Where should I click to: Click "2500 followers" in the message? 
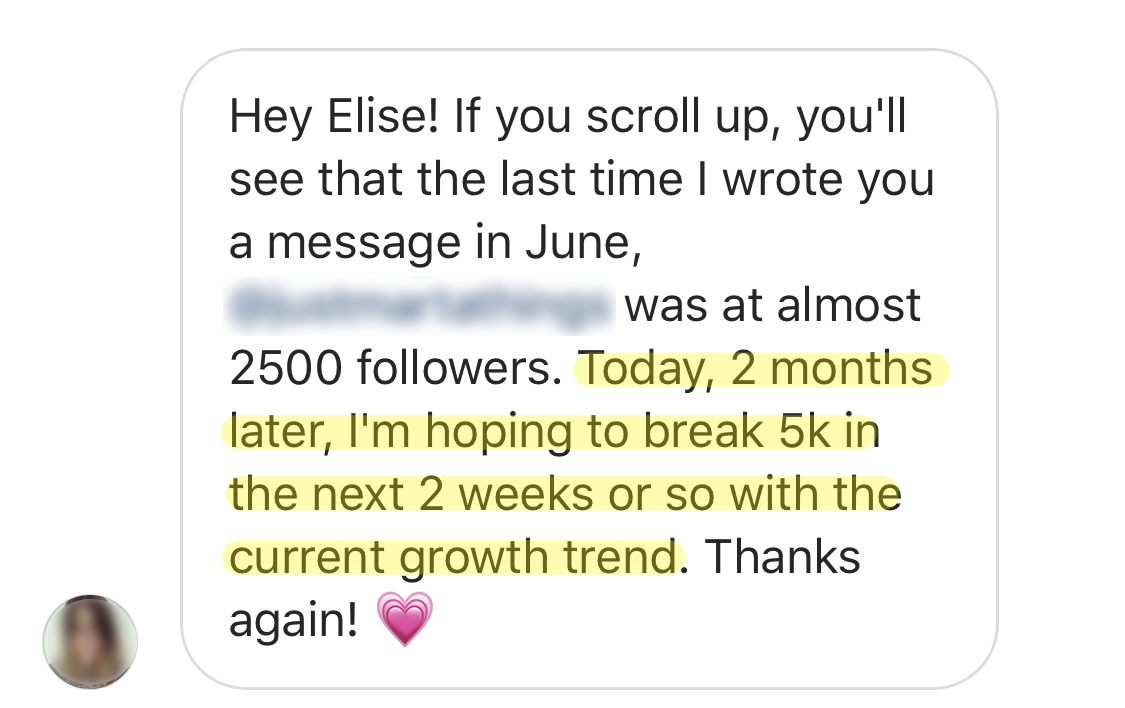click(x=391, y=368)
